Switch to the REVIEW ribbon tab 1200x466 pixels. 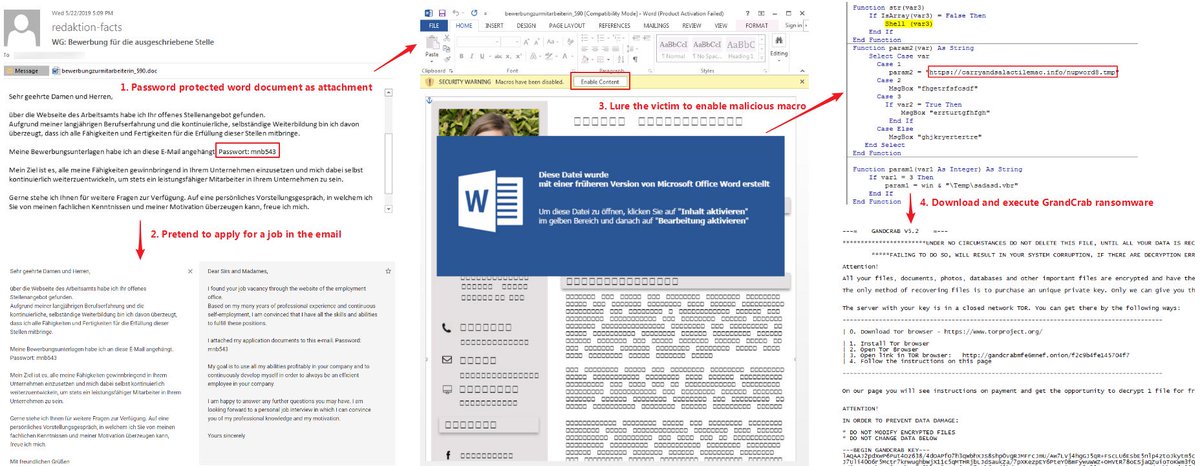coord(692,25)
